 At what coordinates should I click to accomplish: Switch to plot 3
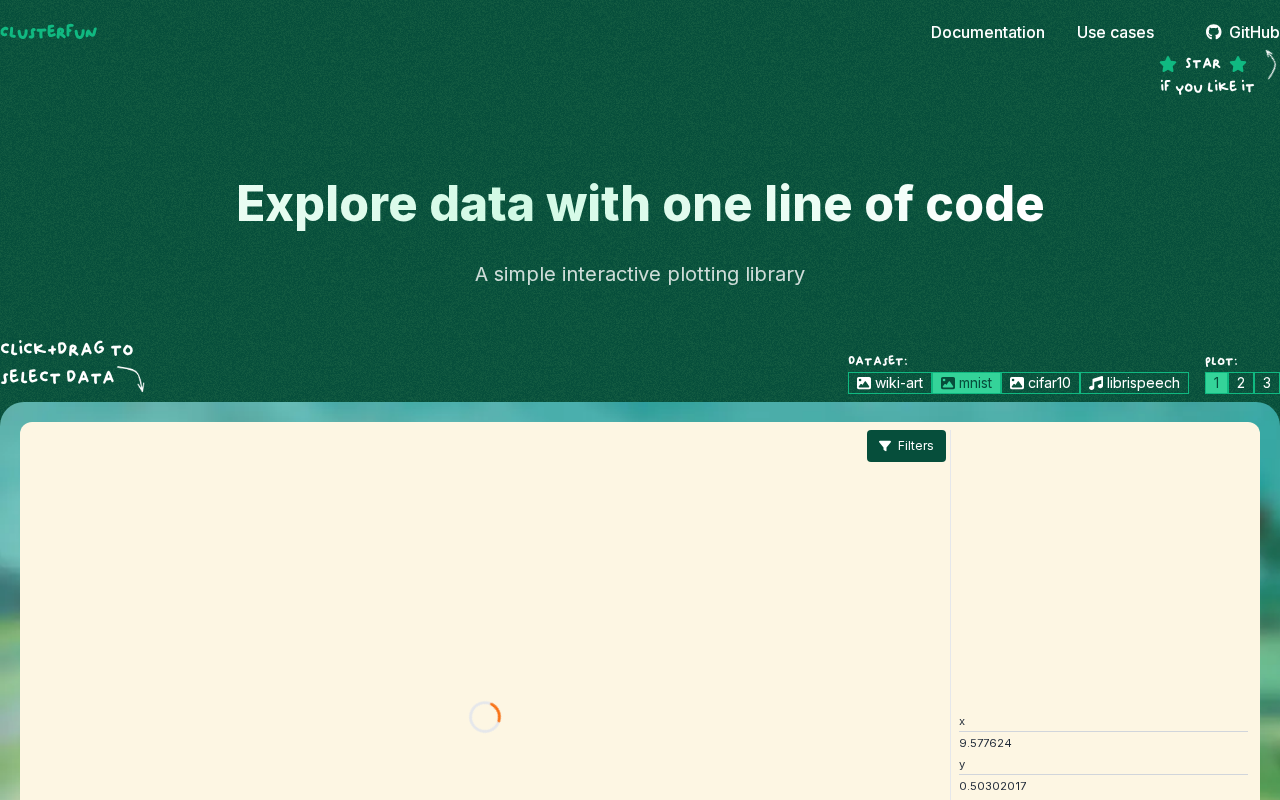[x=1267, y=383]
